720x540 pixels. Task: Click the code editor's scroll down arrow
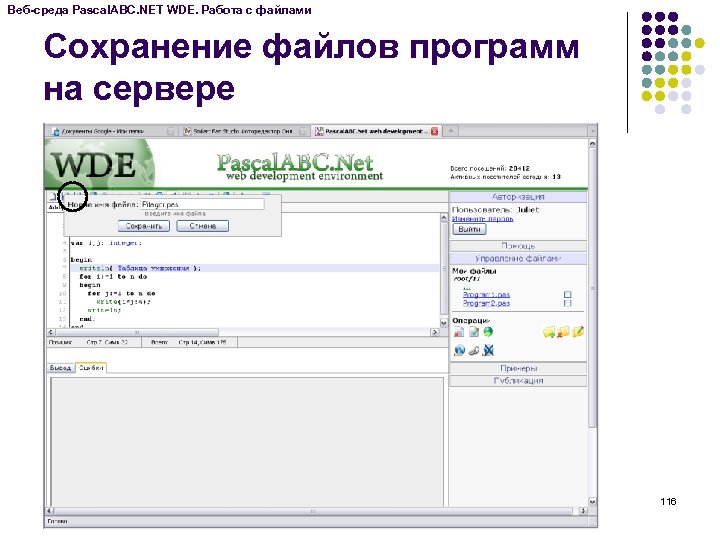tap(444, 323)
